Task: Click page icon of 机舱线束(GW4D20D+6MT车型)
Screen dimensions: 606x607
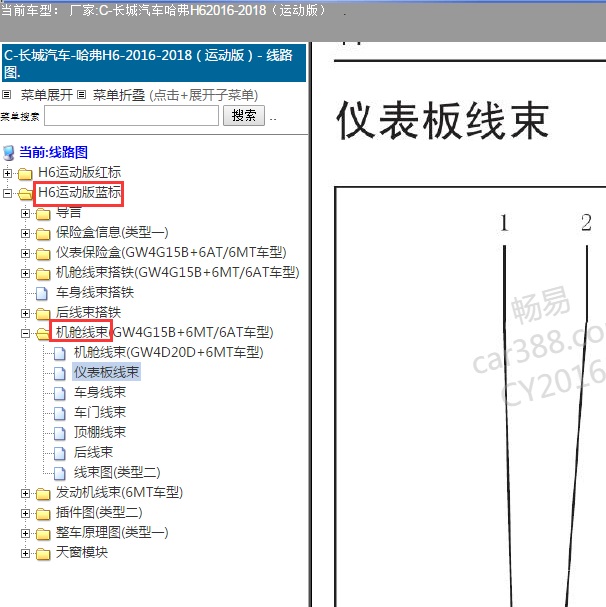Action: 60,353
